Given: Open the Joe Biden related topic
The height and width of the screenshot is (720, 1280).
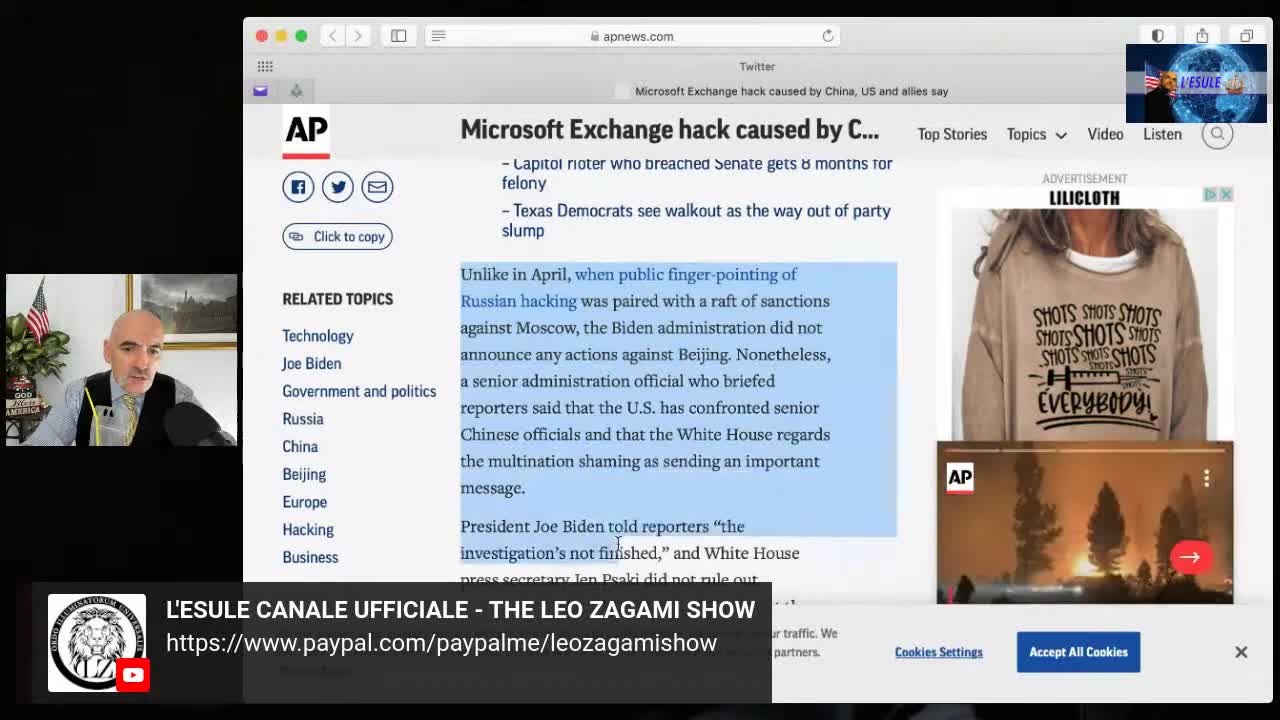Looking at the screenshot, I should 311,364.
